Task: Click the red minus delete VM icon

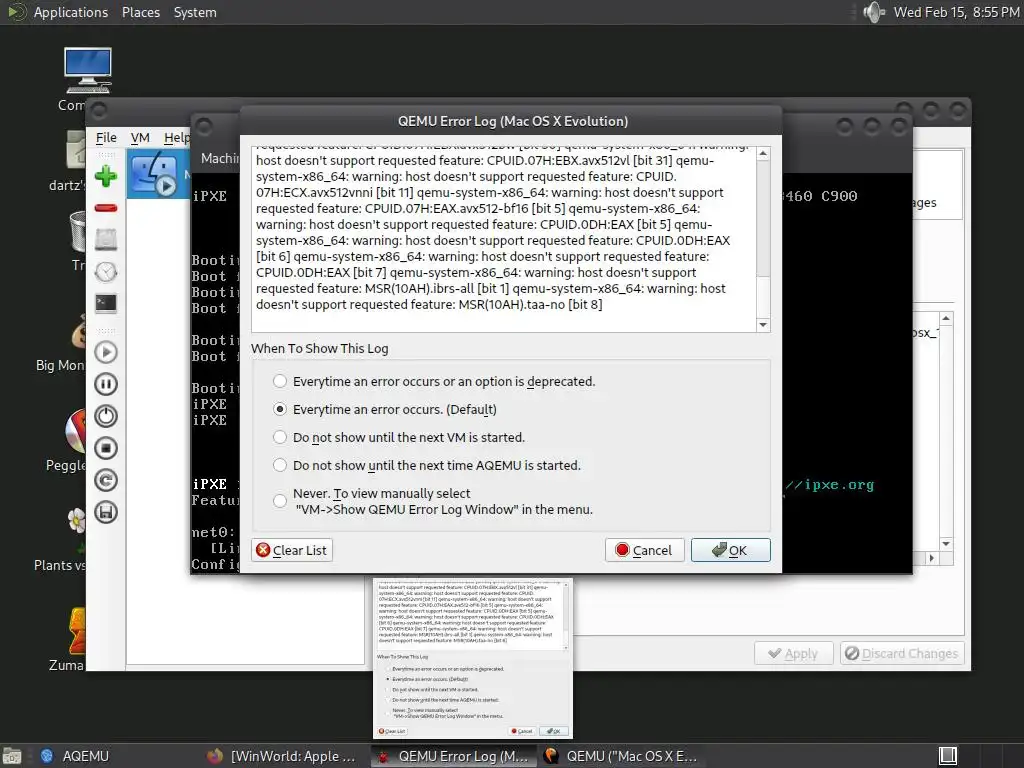Action: pyautogui.click(x=106, y=208)
